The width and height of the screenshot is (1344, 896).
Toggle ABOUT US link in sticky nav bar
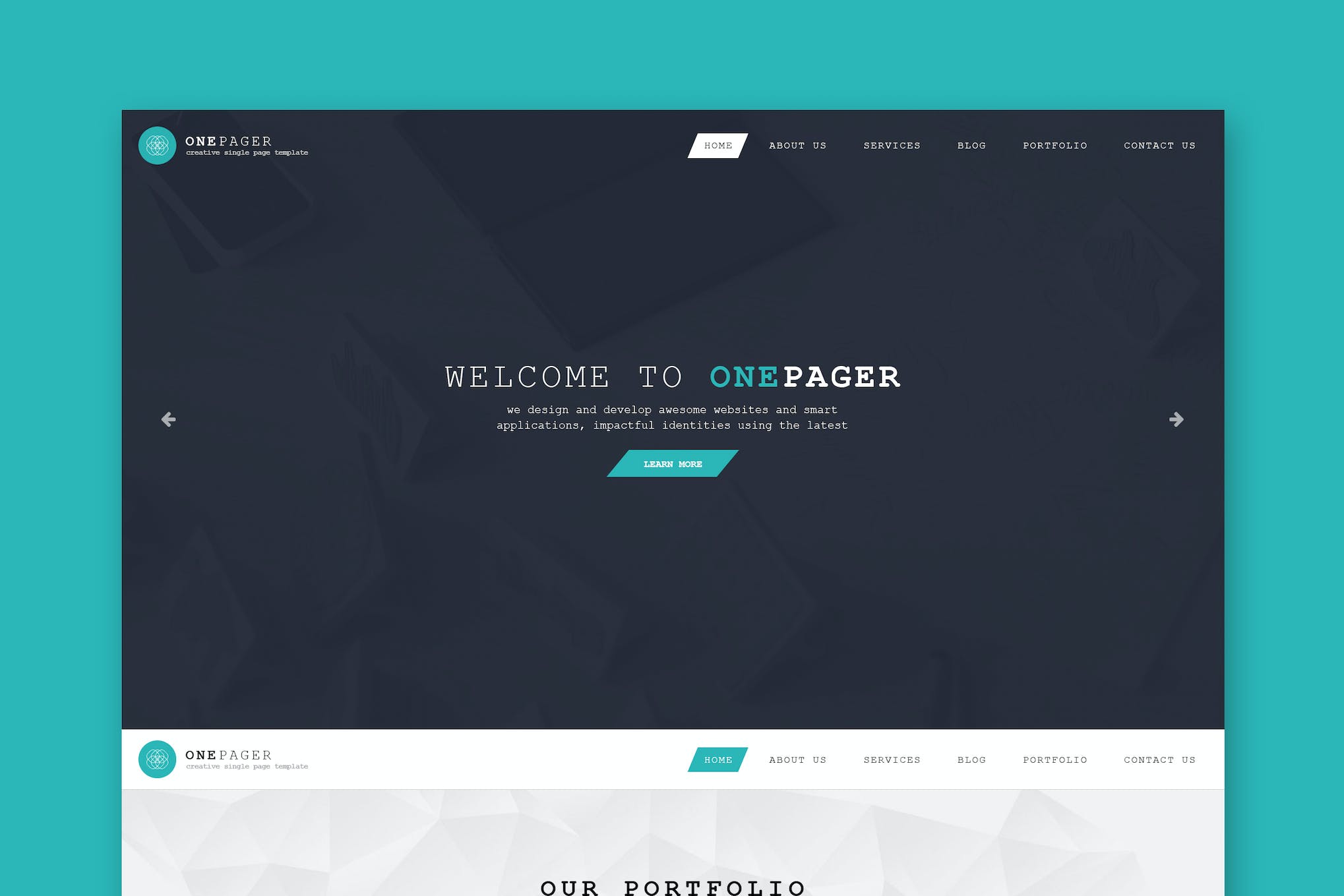797,759
